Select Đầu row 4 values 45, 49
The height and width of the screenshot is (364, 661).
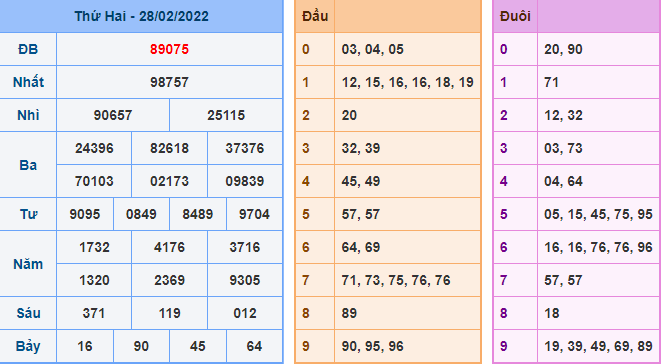361,181
